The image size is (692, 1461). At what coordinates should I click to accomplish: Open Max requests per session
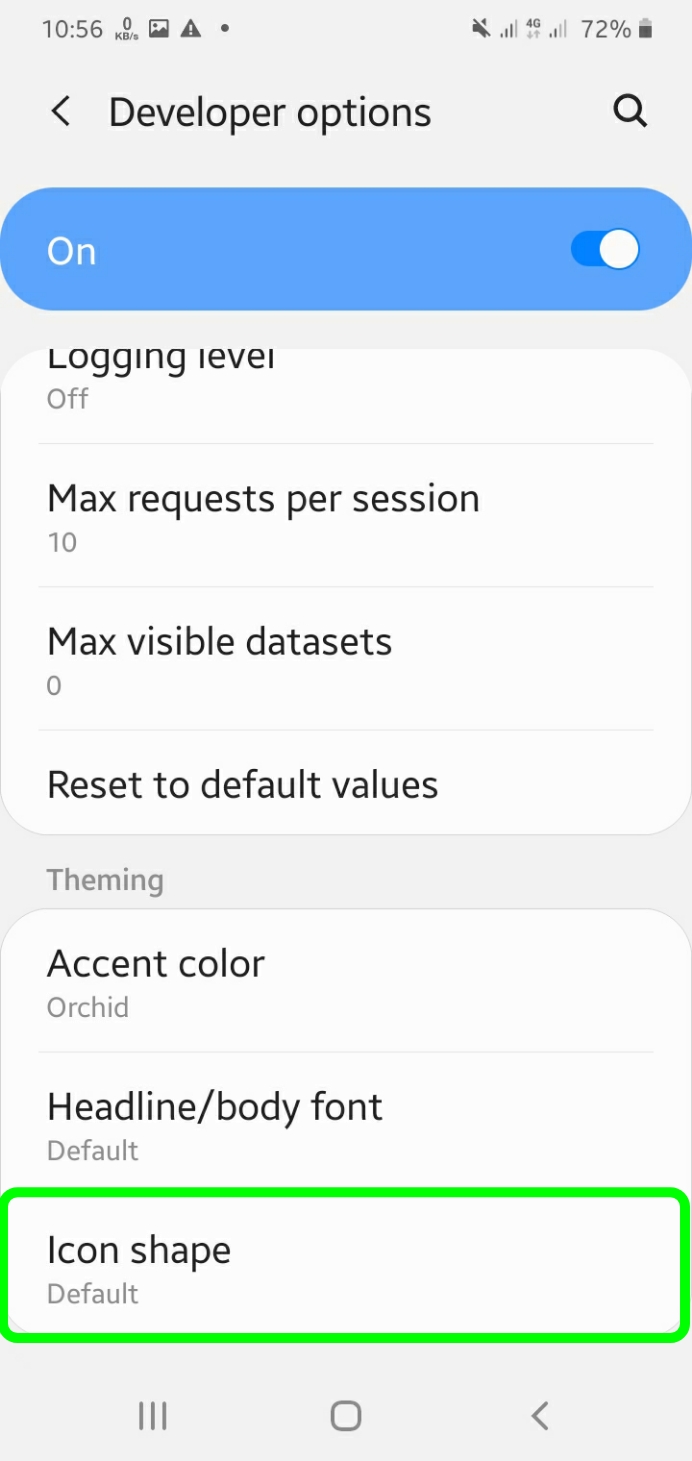[346, 516]
